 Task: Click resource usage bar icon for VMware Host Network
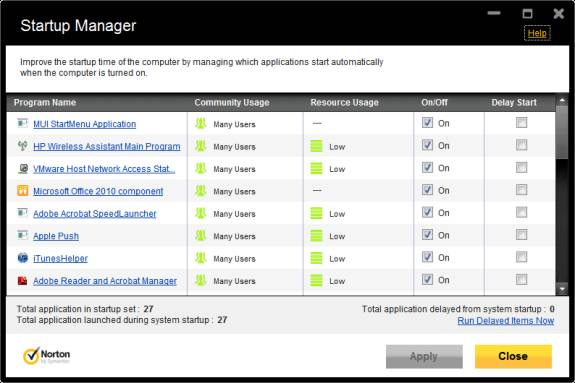[316, 168]
